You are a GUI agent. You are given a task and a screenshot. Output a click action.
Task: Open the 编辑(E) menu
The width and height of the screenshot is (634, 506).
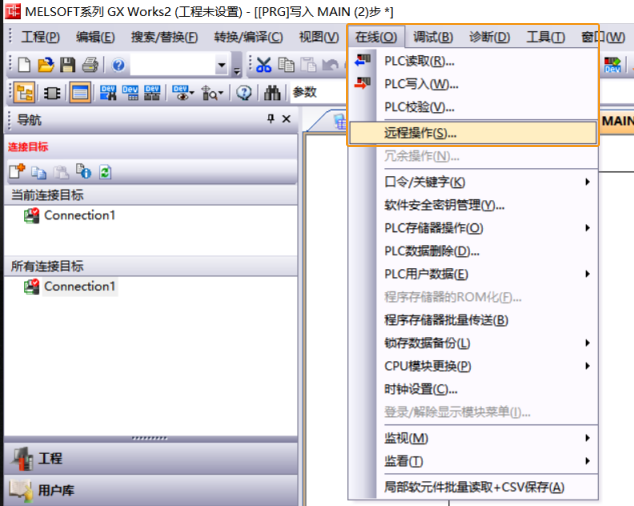pos(95,37)
